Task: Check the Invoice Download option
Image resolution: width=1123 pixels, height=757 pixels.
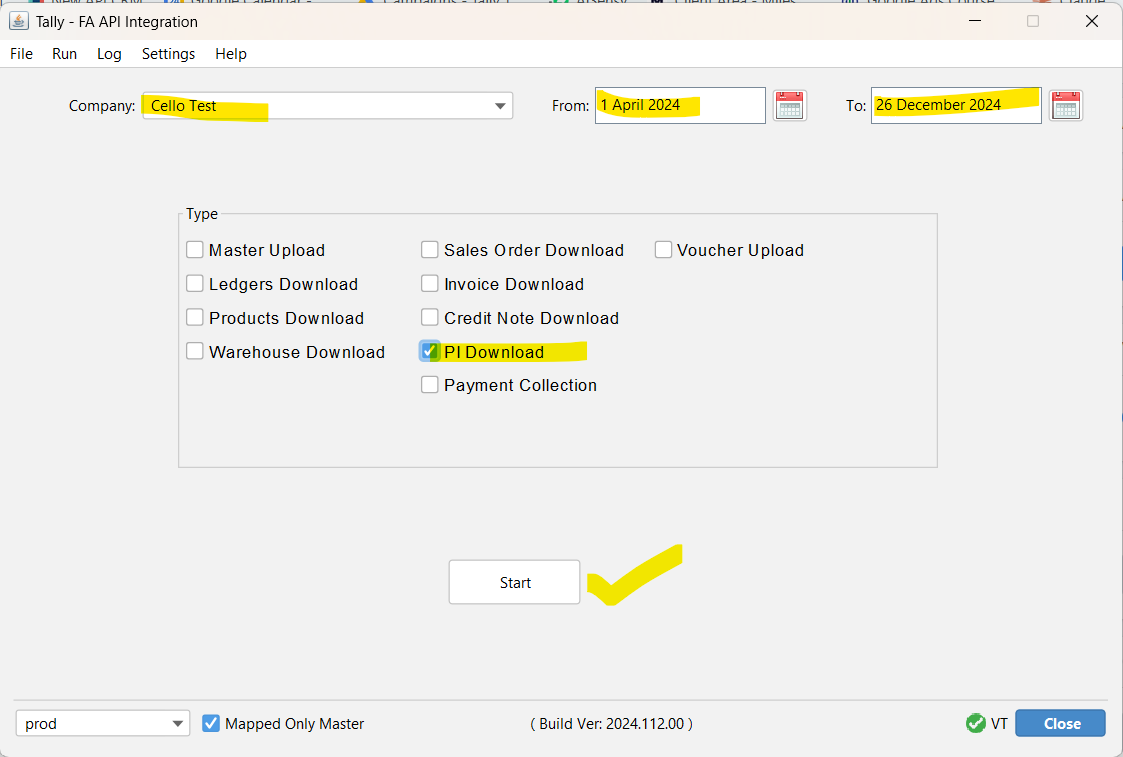Action: 430,284
